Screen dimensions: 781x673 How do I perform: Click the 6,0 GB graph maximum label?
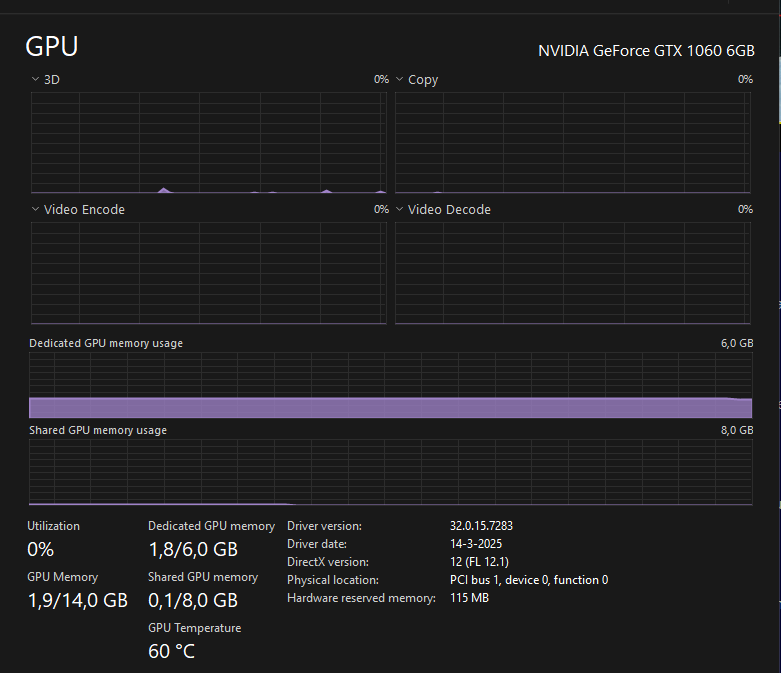737,343
